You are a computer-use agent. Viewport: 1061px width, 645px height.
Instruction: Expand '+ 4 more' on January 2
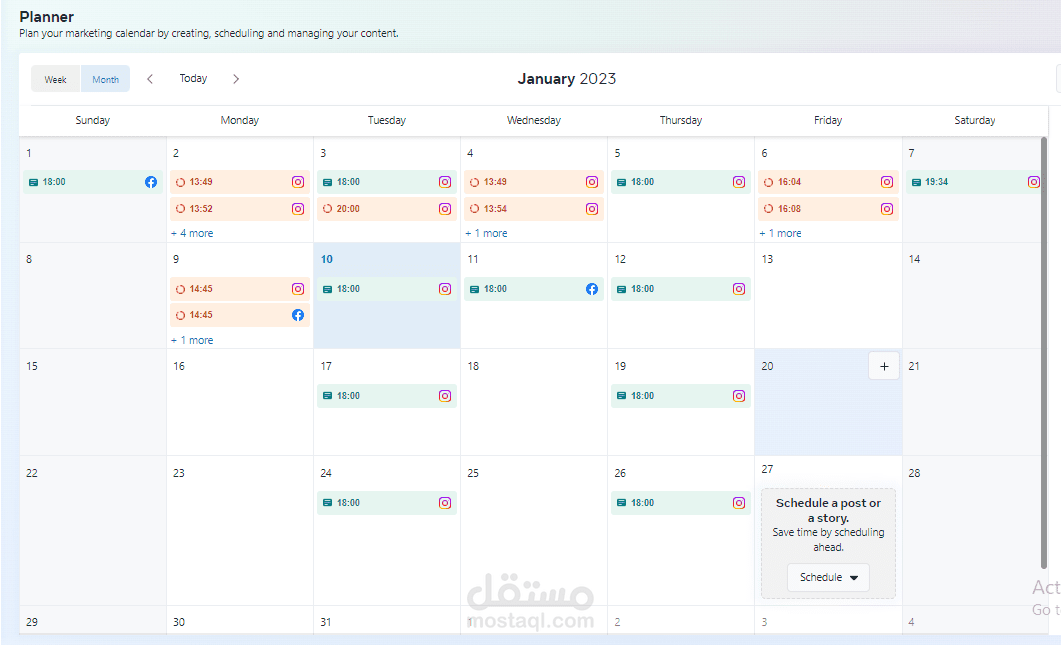click(192, 233)
